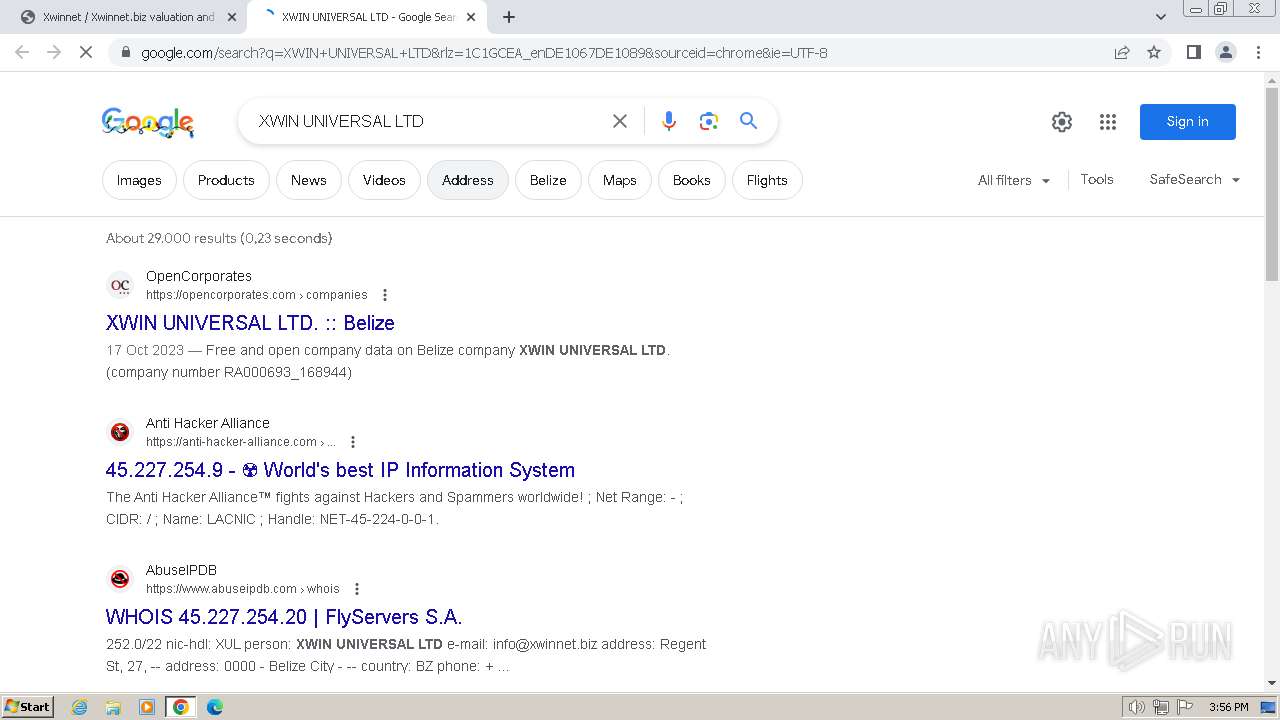Open 45.227.254.9 World's best IP result

pyautogui.click(x=340, y=470)
